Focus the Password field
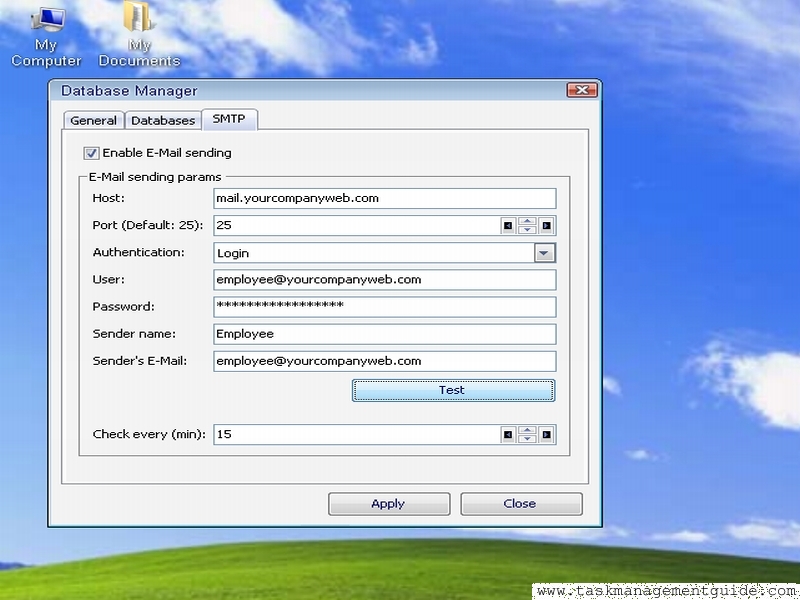This screenshot has width=800, height=600. pos(385,307)
